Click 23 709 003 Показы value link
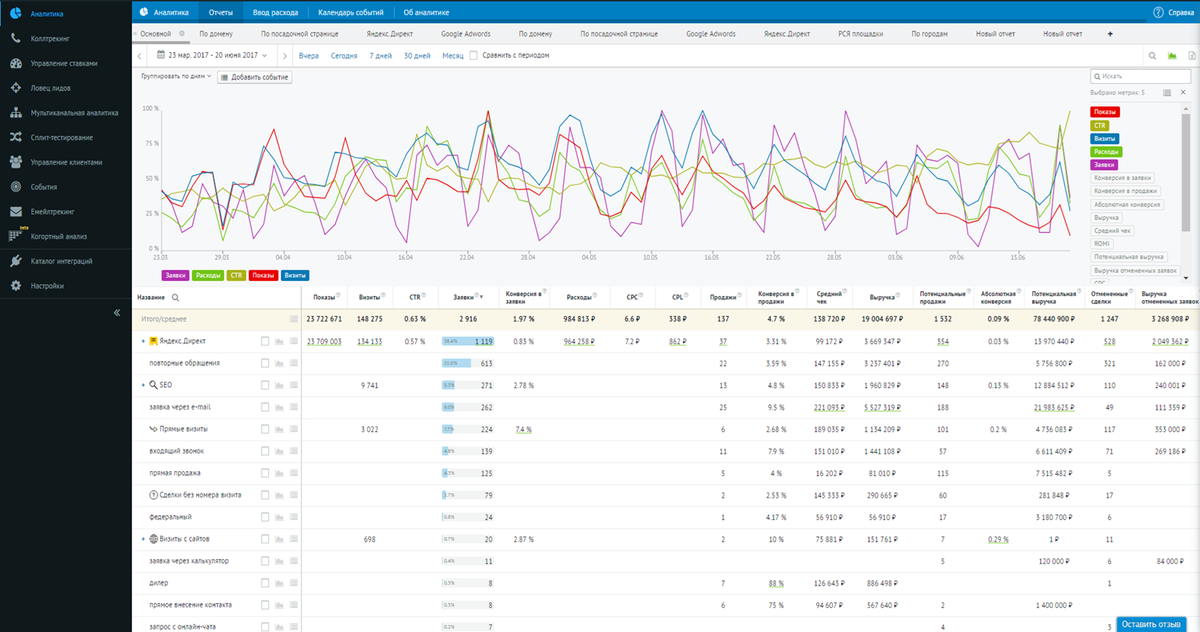This screenshot has height=632, width=1200. coord(324,341)
